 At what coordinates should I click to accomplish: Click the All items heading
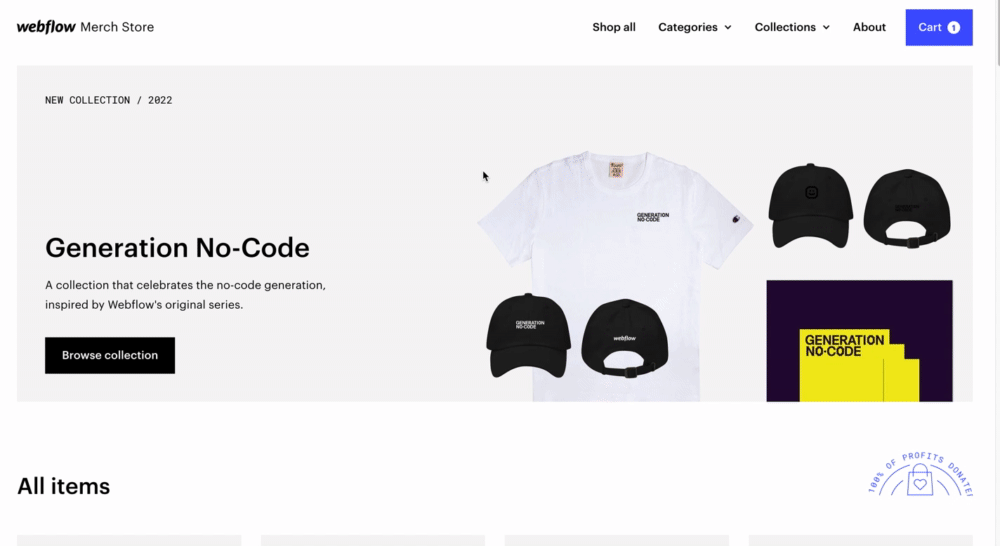pyautogui.click(x=63, y=486)
